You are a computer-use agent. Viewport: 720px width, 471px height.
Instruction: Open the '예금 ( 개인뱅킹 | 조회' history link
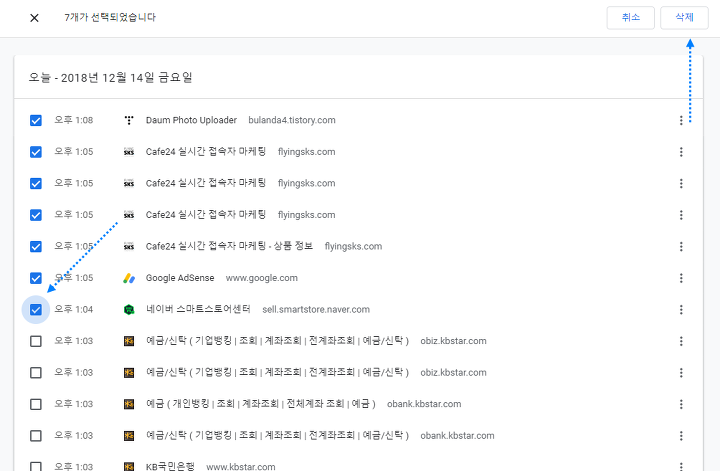[x=260, y=404]
